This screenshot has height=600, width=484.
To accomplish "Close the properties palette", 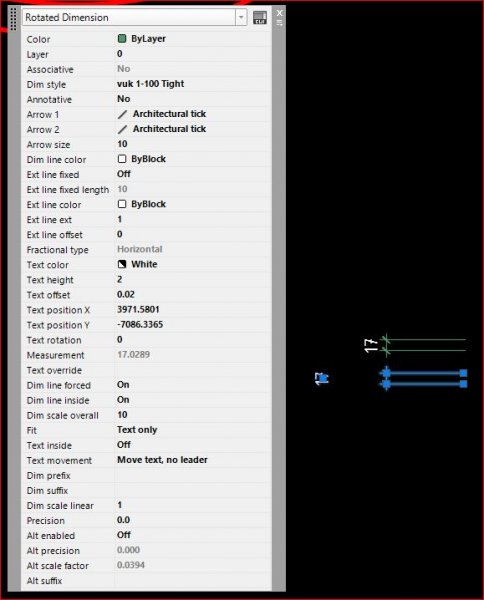I will tap(280, 13).
